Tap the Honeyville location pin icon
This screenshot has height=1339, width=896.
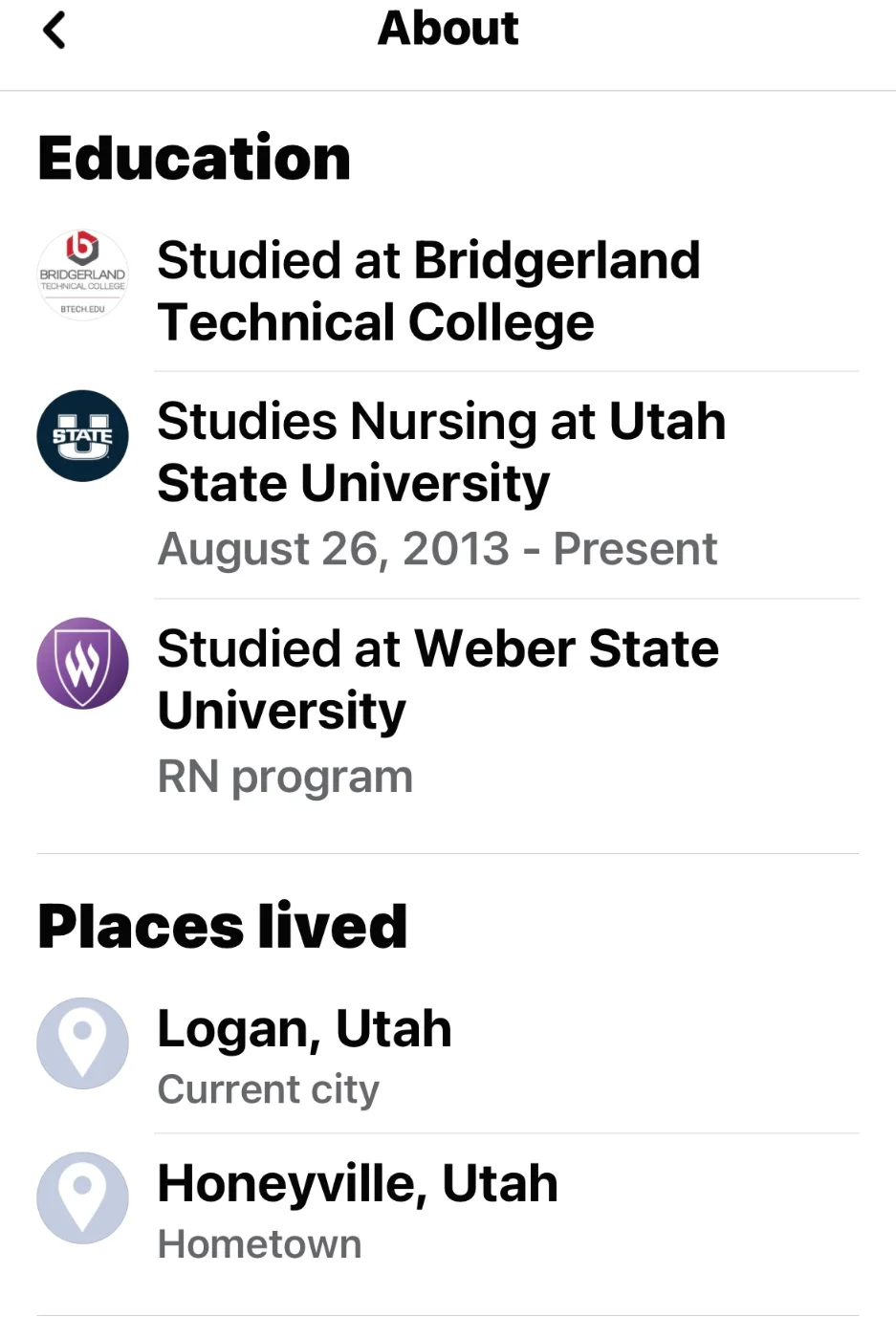click(x=82, y=1197)
